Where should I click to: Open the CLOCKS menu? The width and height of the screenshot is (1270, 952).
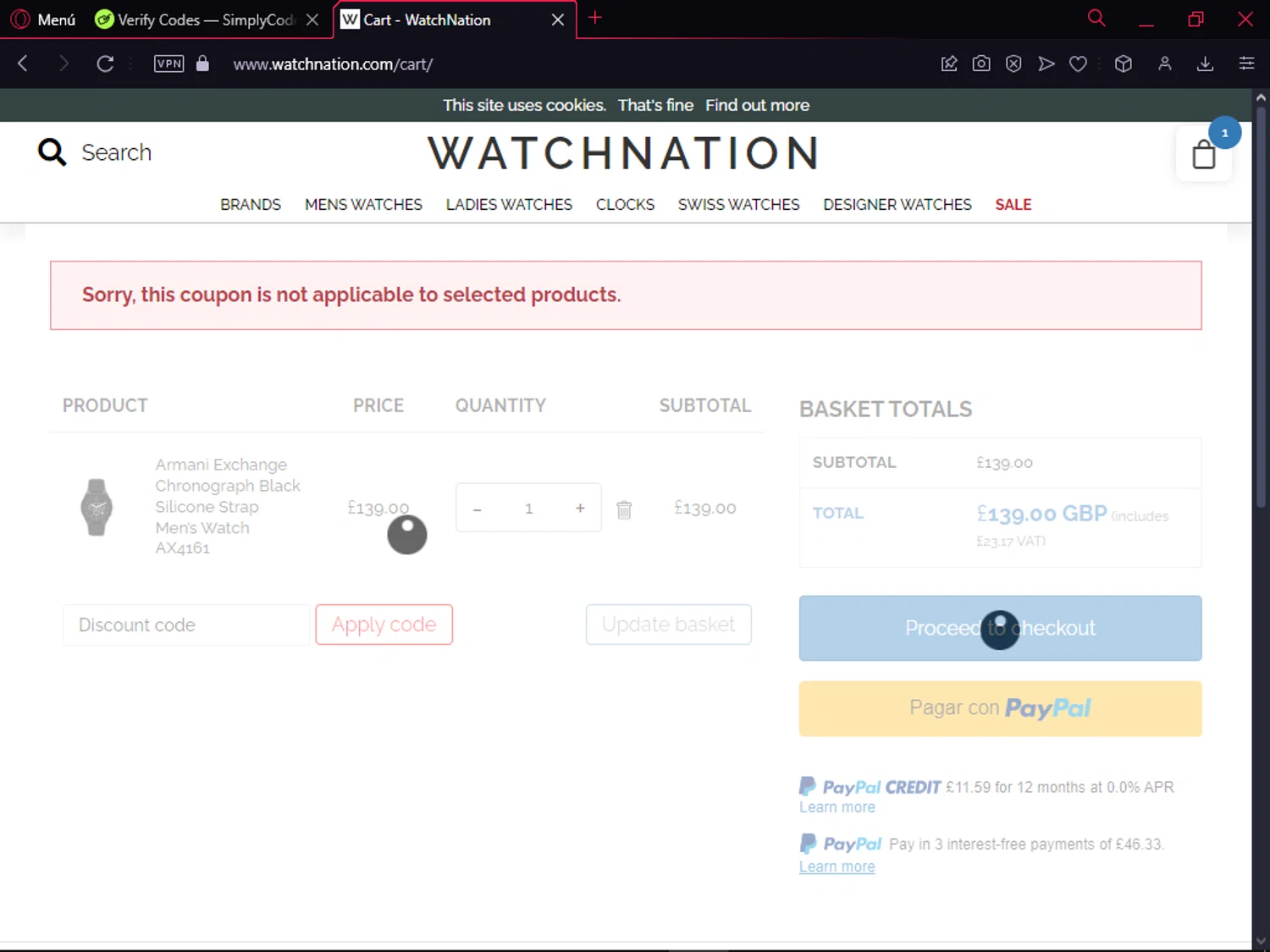pos(625,205)
